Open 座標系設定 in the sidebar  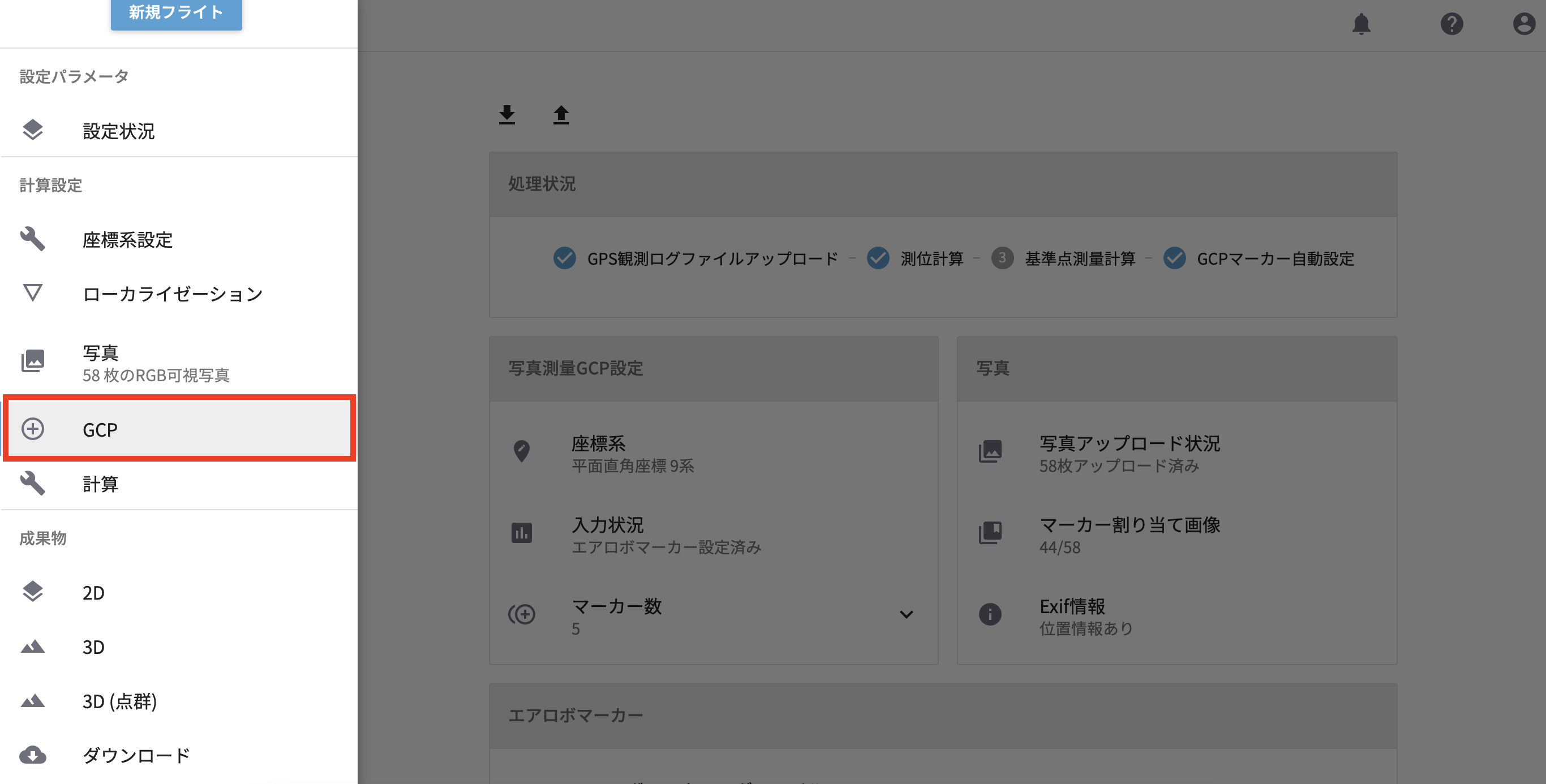(127, 240)
